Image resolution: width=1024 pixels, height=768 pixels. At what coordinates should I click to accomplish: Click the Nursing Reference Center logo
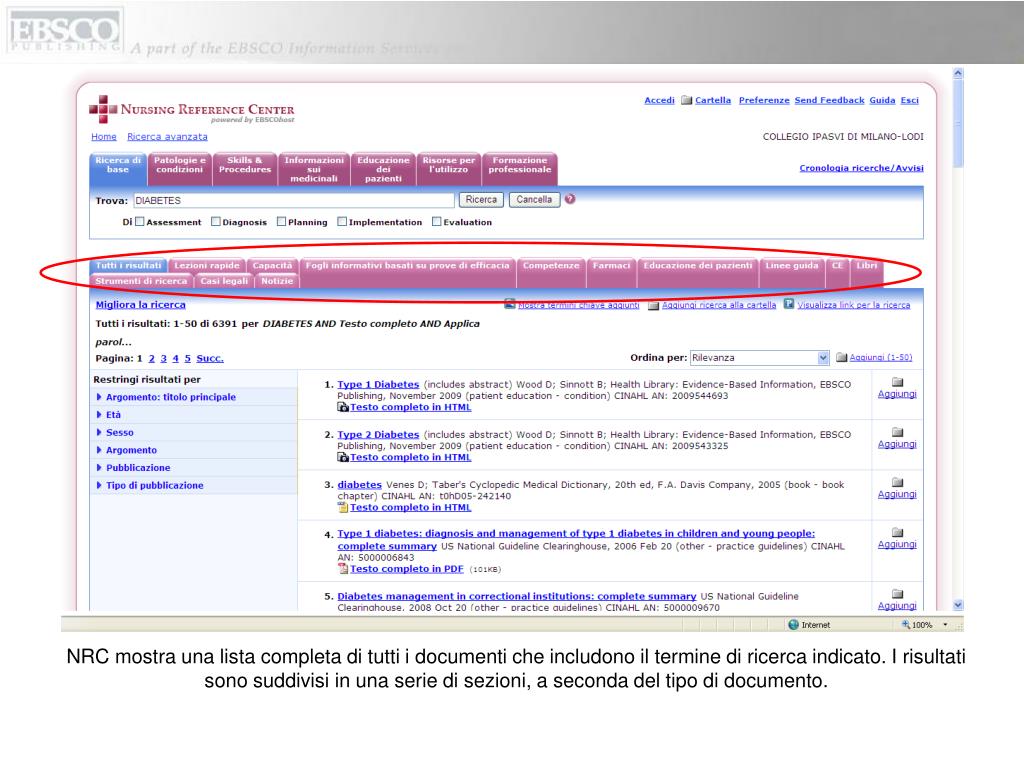click(192, 110)
